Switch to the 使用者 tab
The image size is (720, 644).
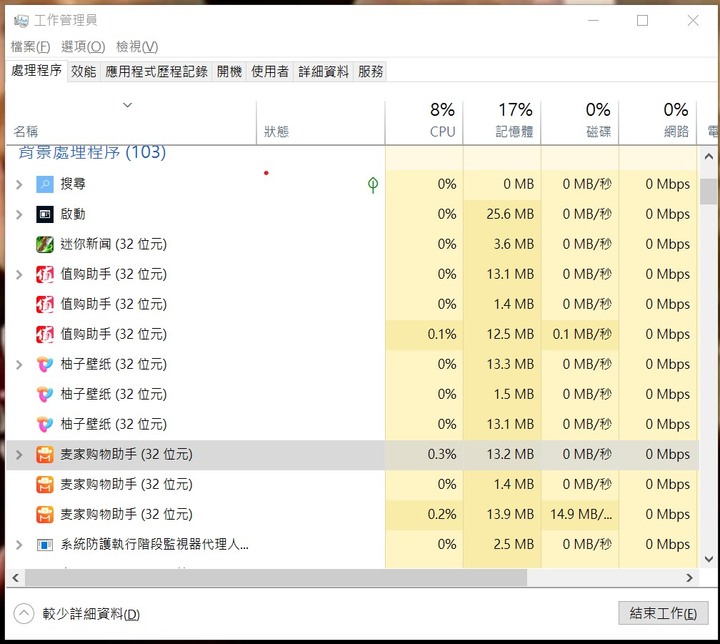[x=270, y=72]
